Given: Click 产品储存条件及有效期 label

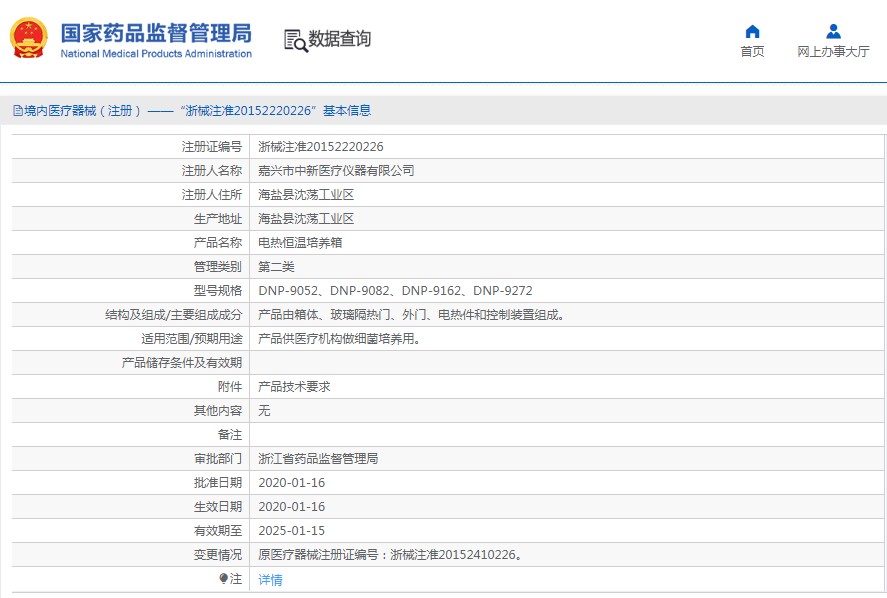Looking at the screenshot, I should point(182,363).
